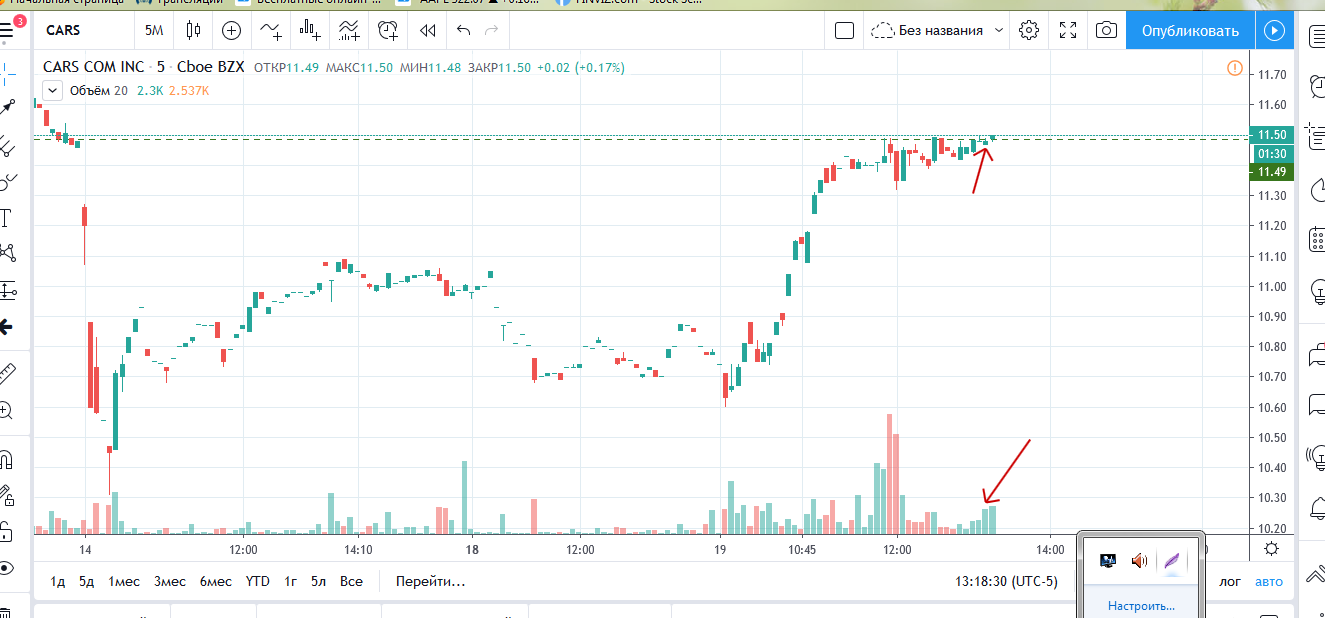Viewport: 1325px width, 618px height.
Task: Click the feather tray icon
Action: (x=1172, y=561)
